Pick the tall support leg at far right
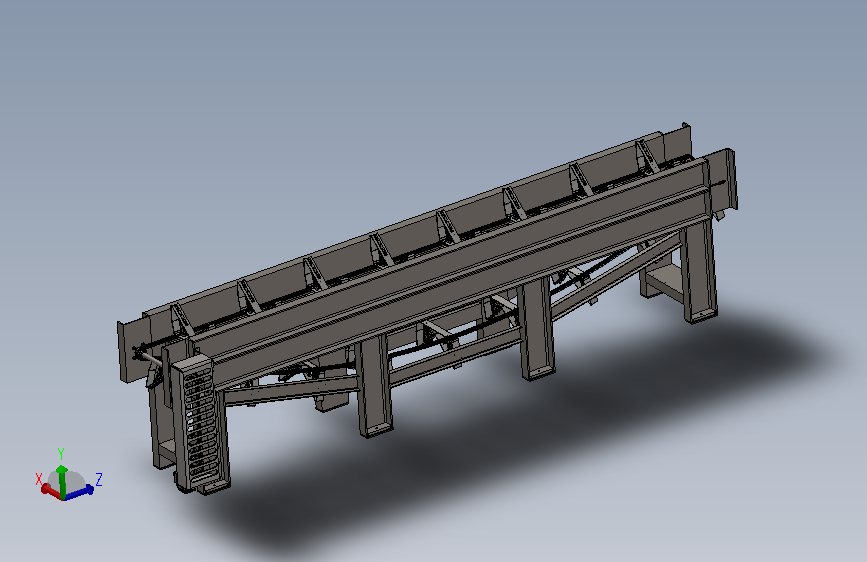The width and height of the screenshot is (867, 562). click(x=699, y=272)
